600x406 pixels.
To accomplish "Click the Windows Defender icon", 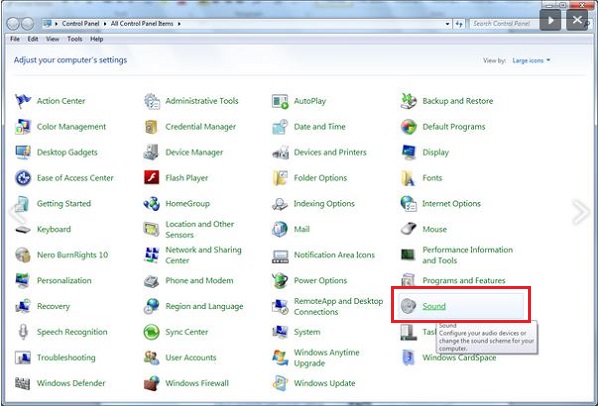I will 23,383.
